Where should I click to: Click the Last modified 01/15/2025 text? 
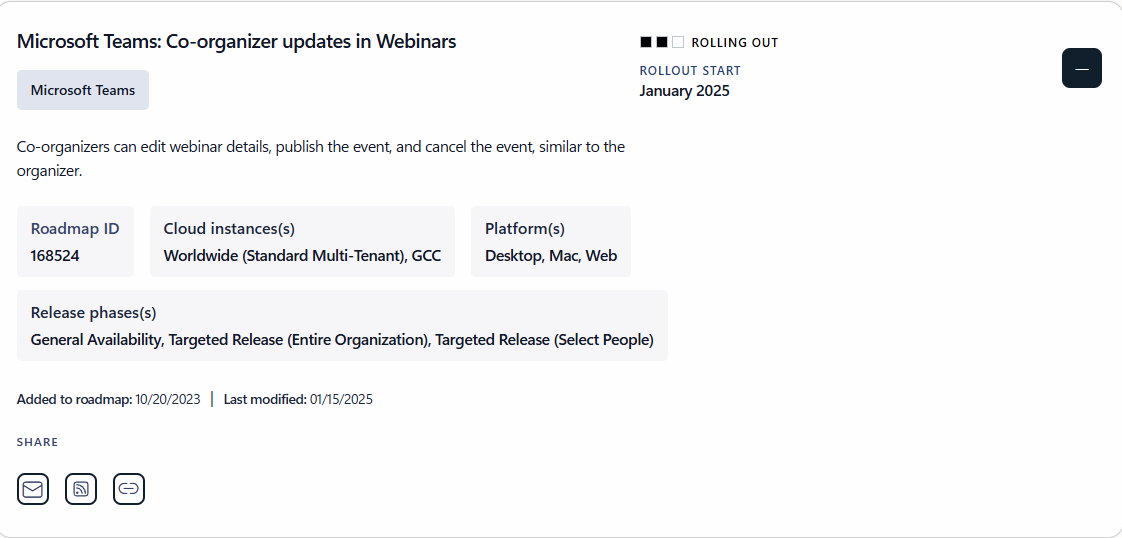point(298,399)
